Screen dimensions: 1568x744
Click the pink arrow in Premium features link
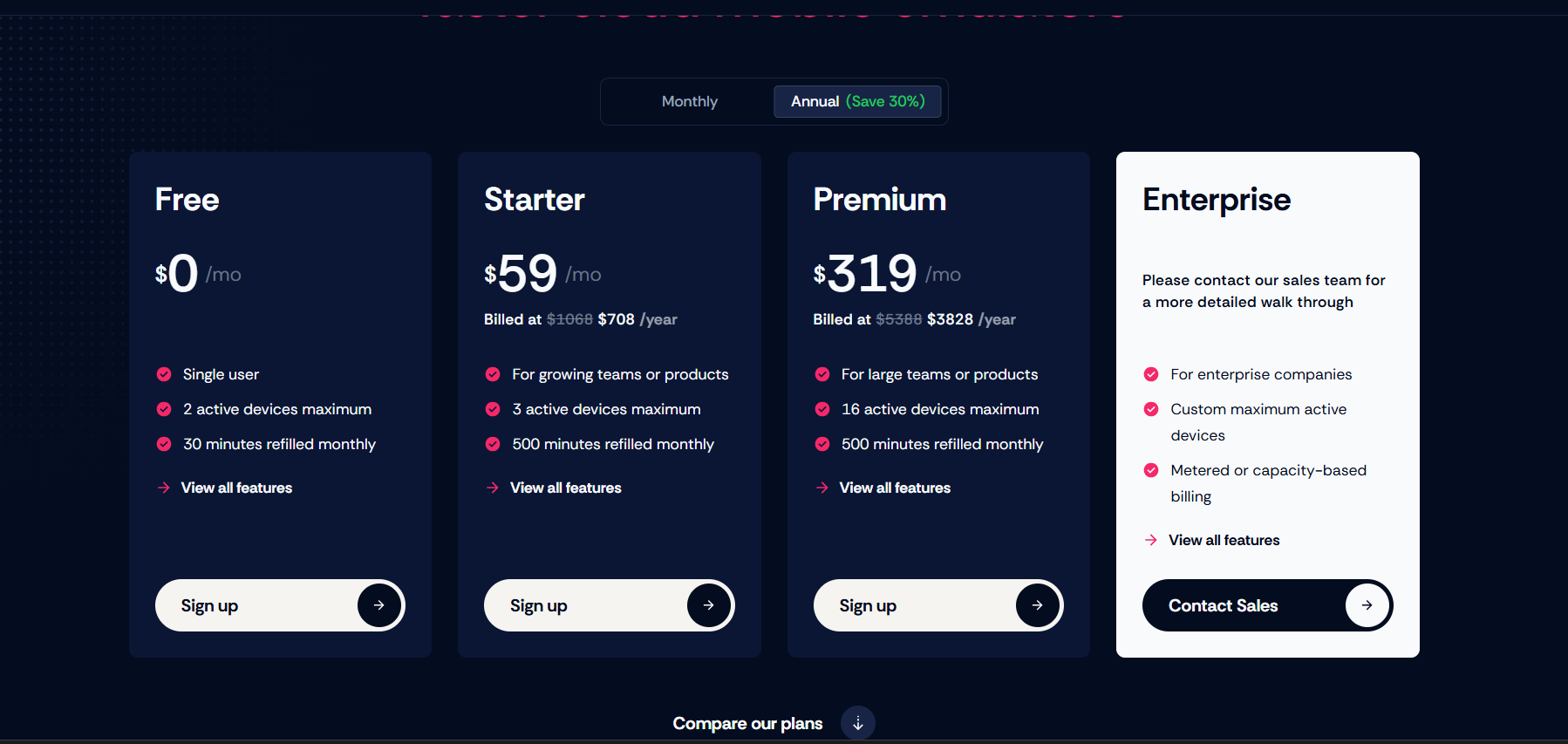(x=822, y=488)
